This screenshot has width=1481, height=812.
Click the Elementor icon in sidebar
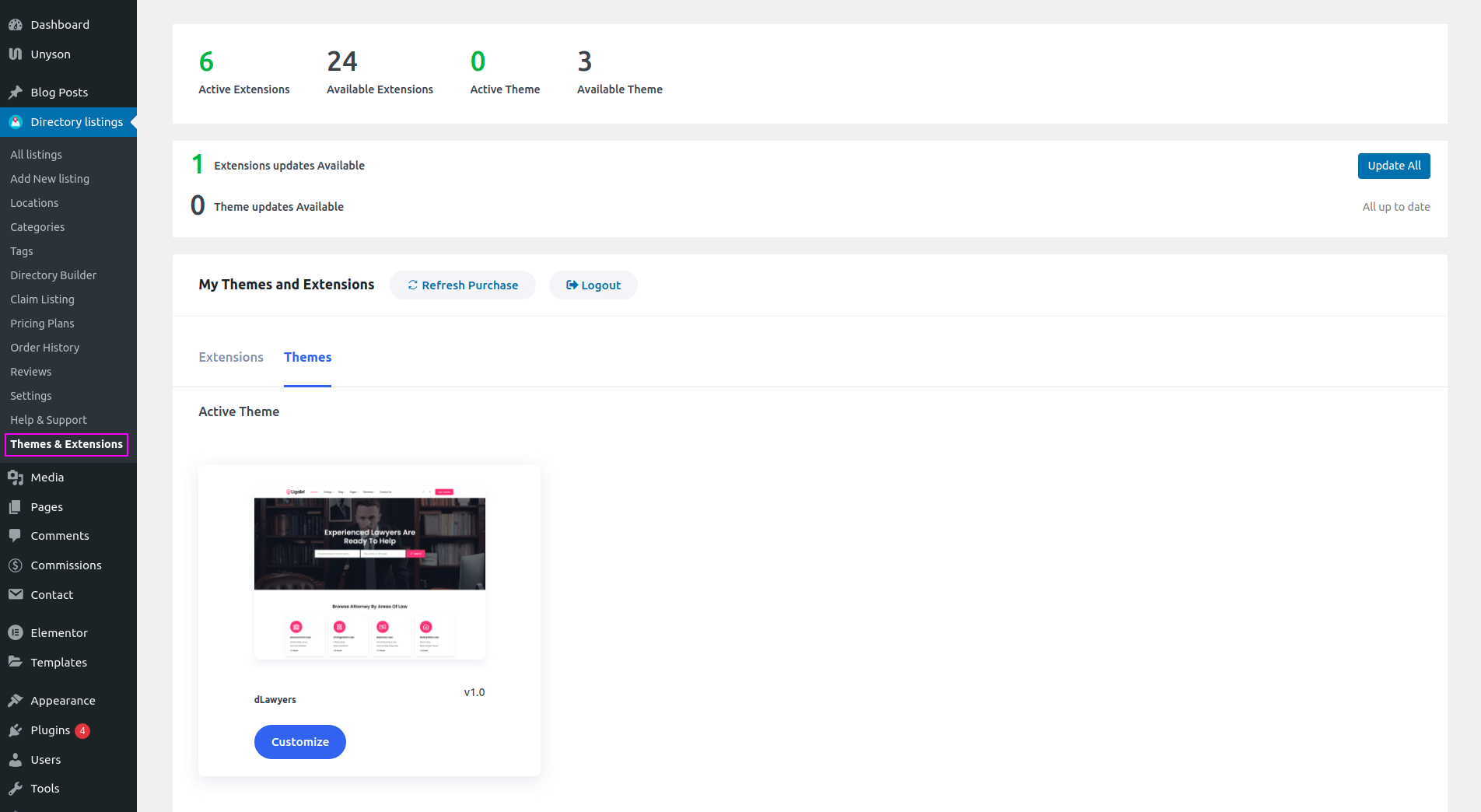(x=16, y=633)
